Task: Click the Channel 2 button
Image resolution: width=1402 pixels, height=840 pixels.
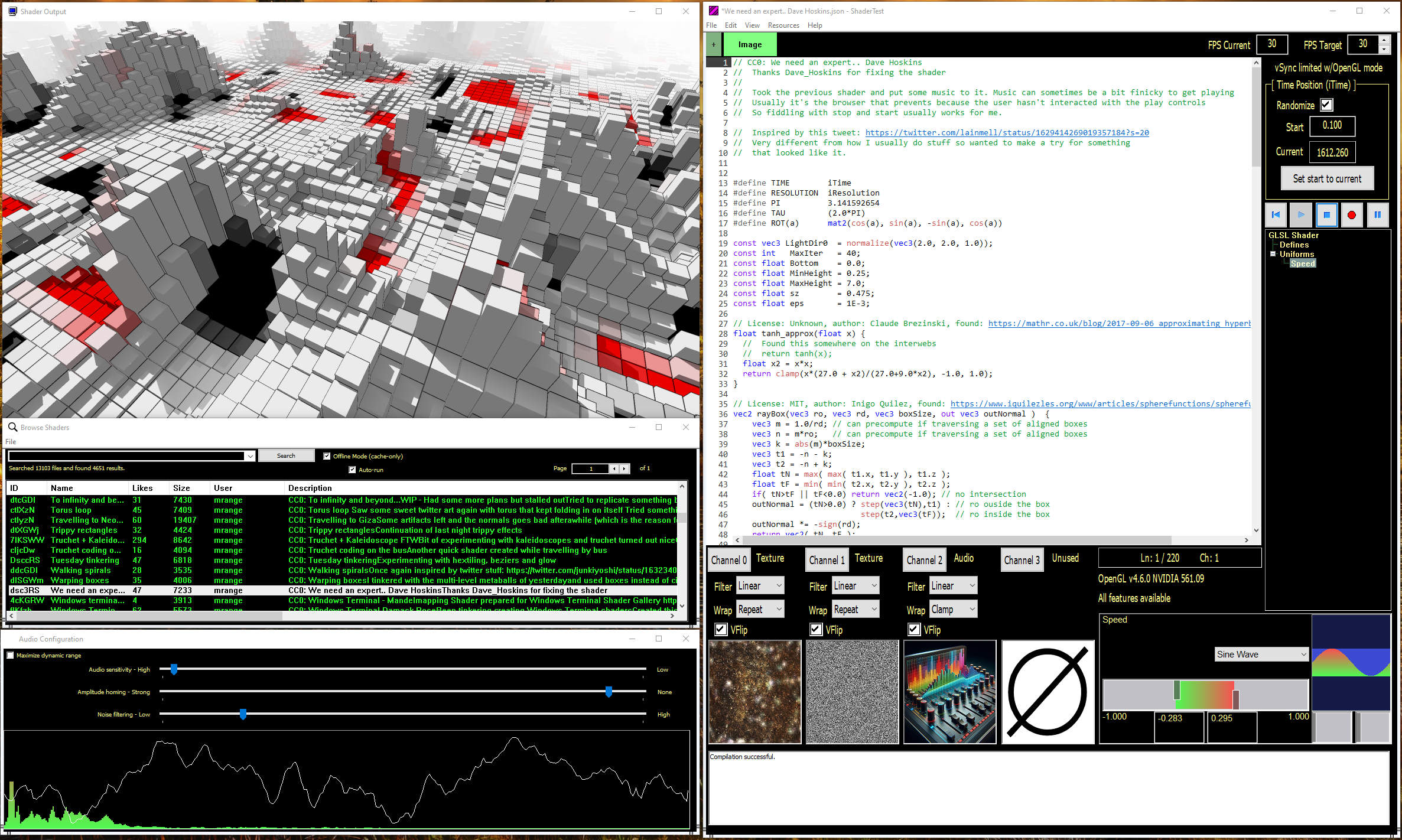Action: (x=924, y=560)
